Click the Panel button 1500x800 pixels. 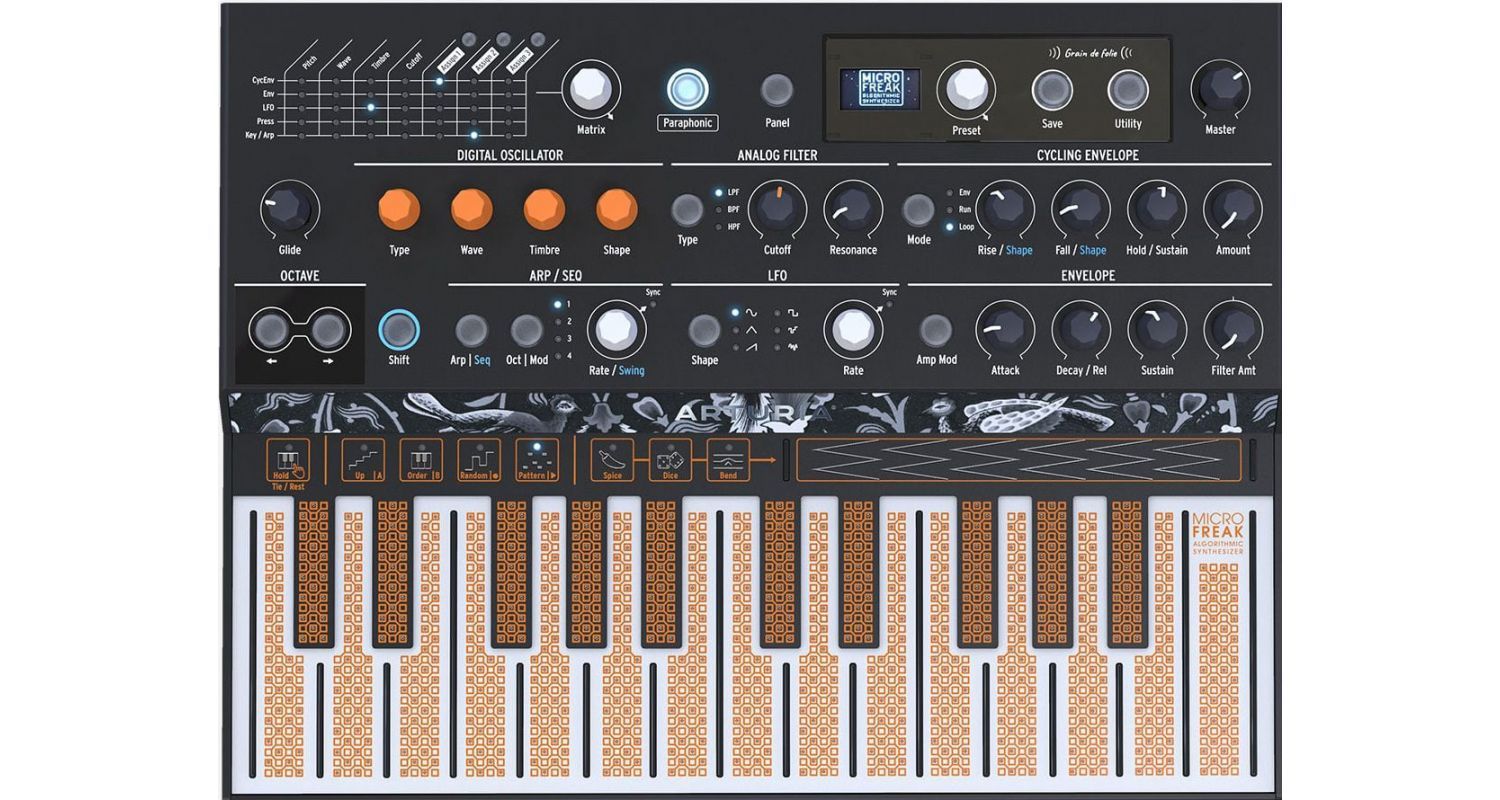[777, 90]
